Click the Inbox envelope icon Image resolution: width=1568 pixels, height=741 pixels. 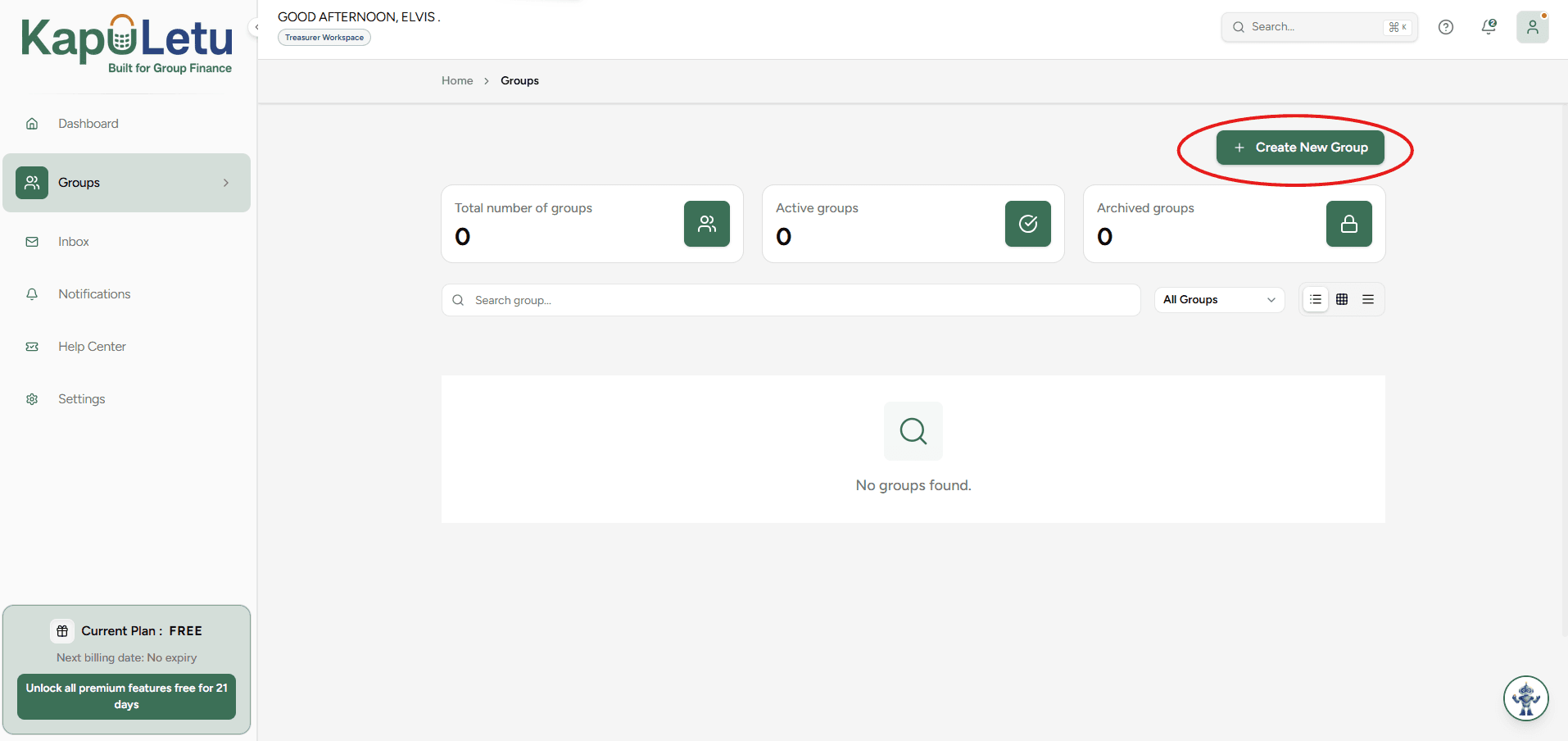pyautogui.click(x=32, y=242)
